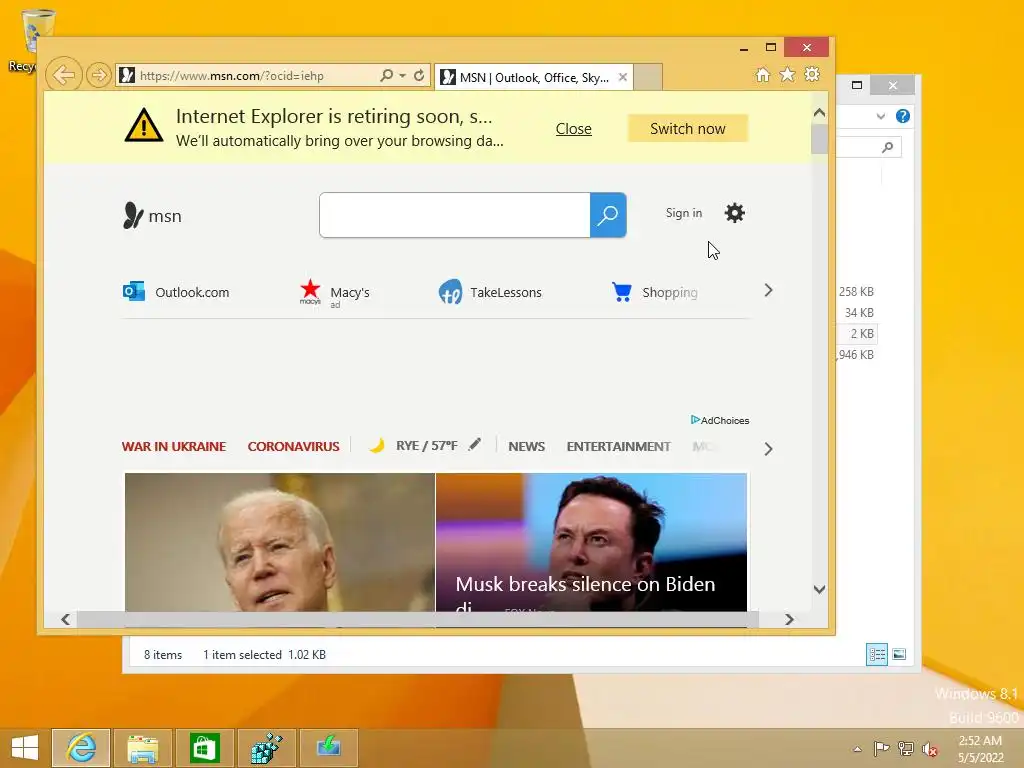
Task: Click the IE Home icon
Action: click(763, 74)
